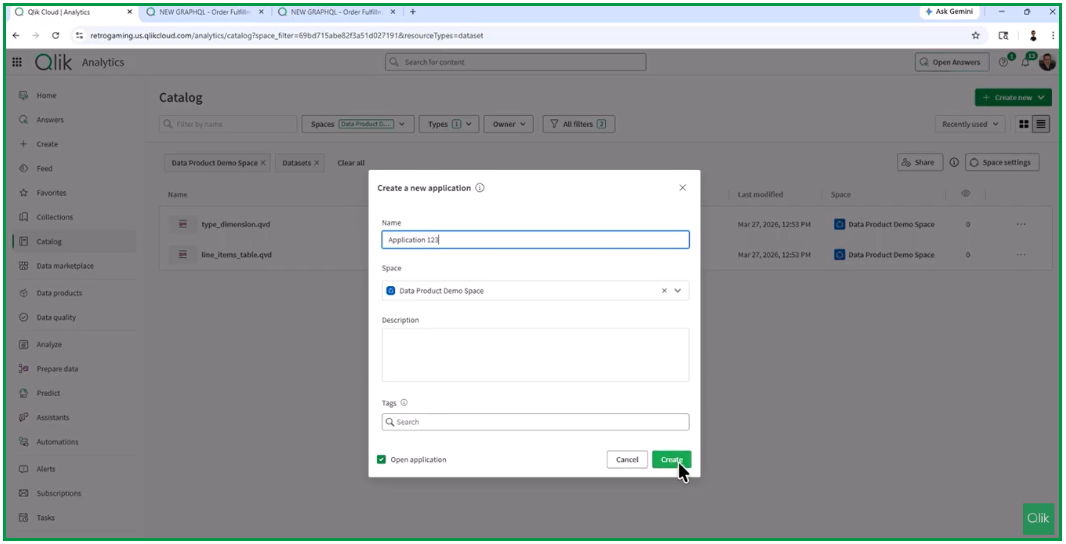Clear the selected Data Product Demo Space

[x=664, y=291]
